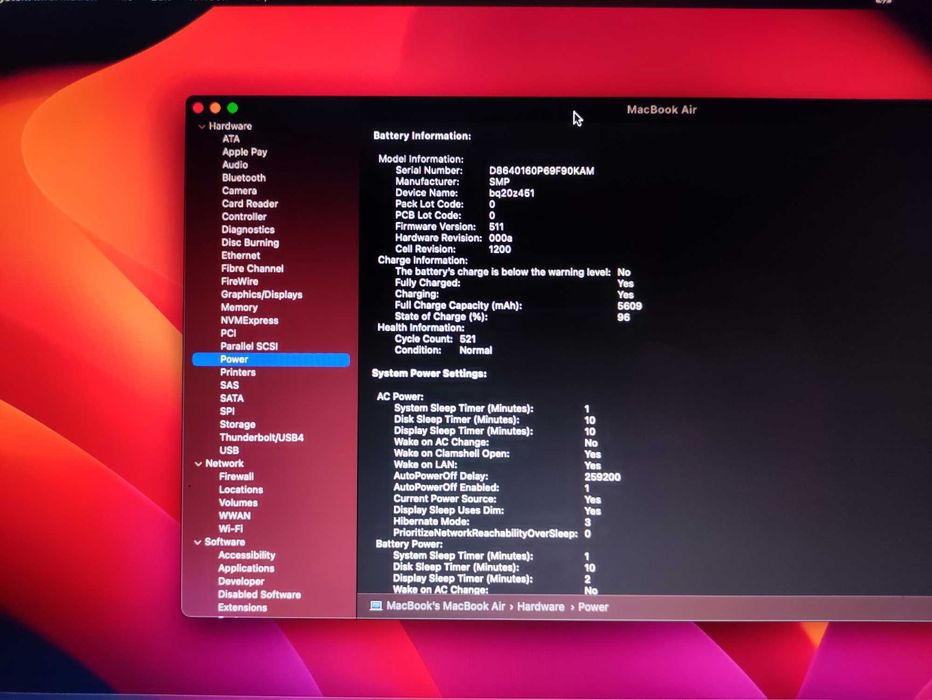Select the highlighted Power entry
The width and height of the screenshot is (932, 700).
point(271,360)
